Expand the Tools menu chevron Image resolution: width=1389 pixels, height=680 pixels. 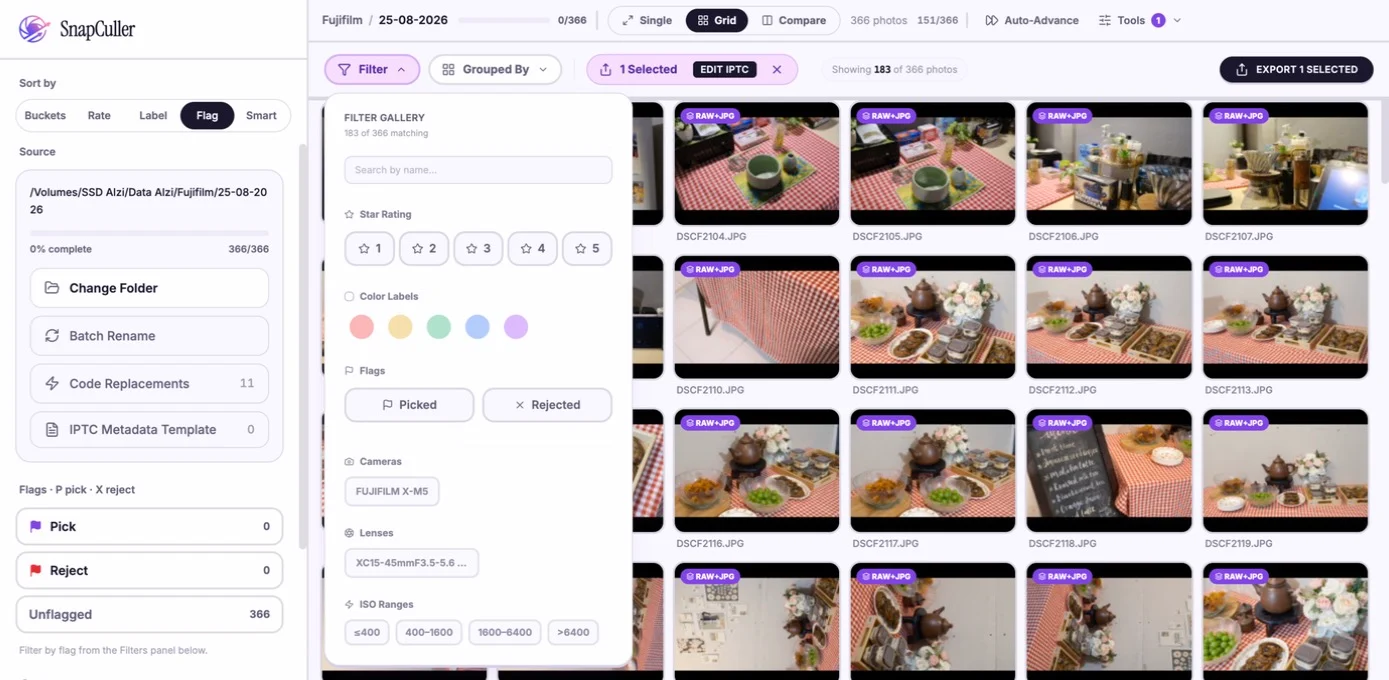(x=1177, y=20)
